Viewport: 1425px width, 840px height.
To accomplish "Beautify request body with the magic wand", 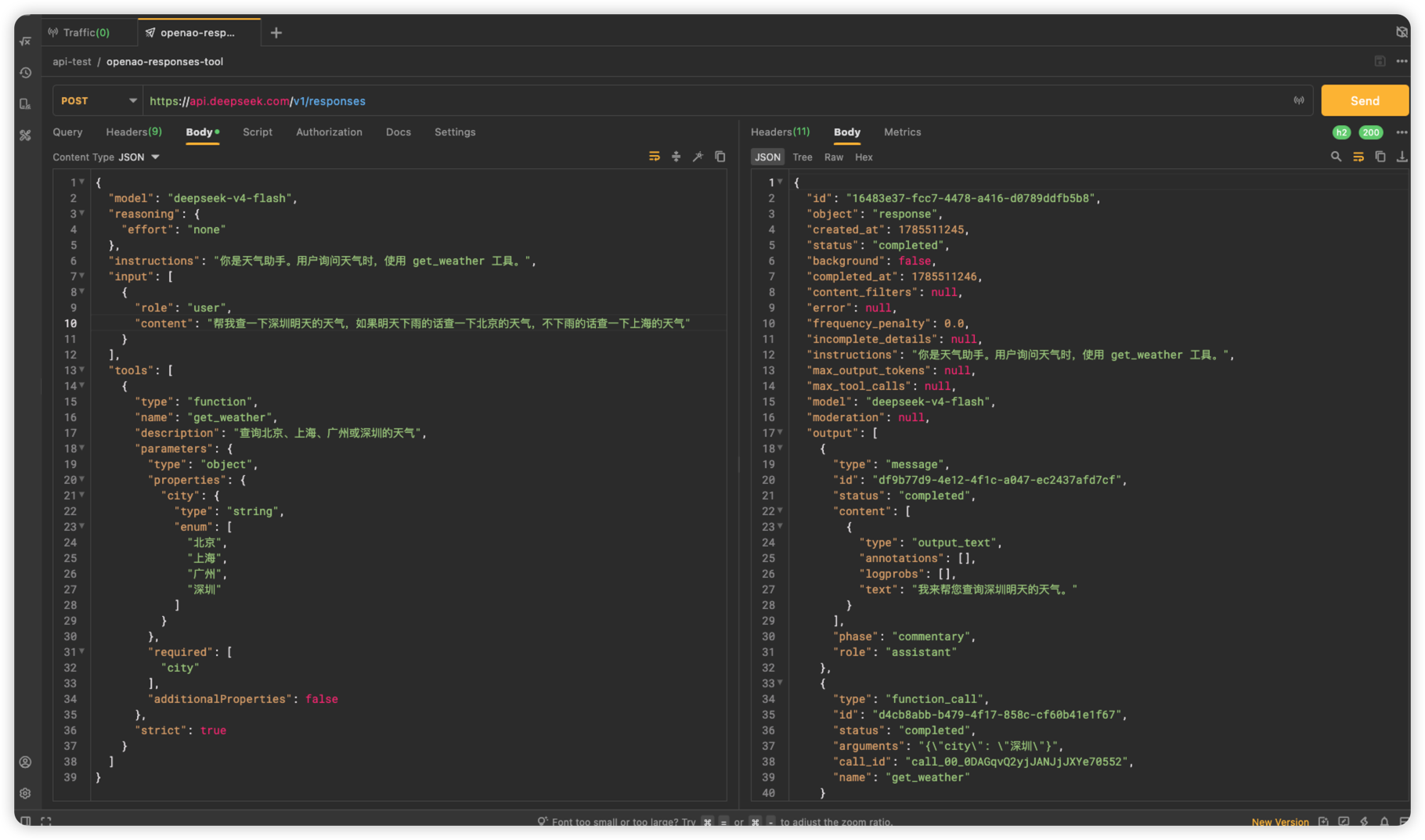I will tap(698, 157).
